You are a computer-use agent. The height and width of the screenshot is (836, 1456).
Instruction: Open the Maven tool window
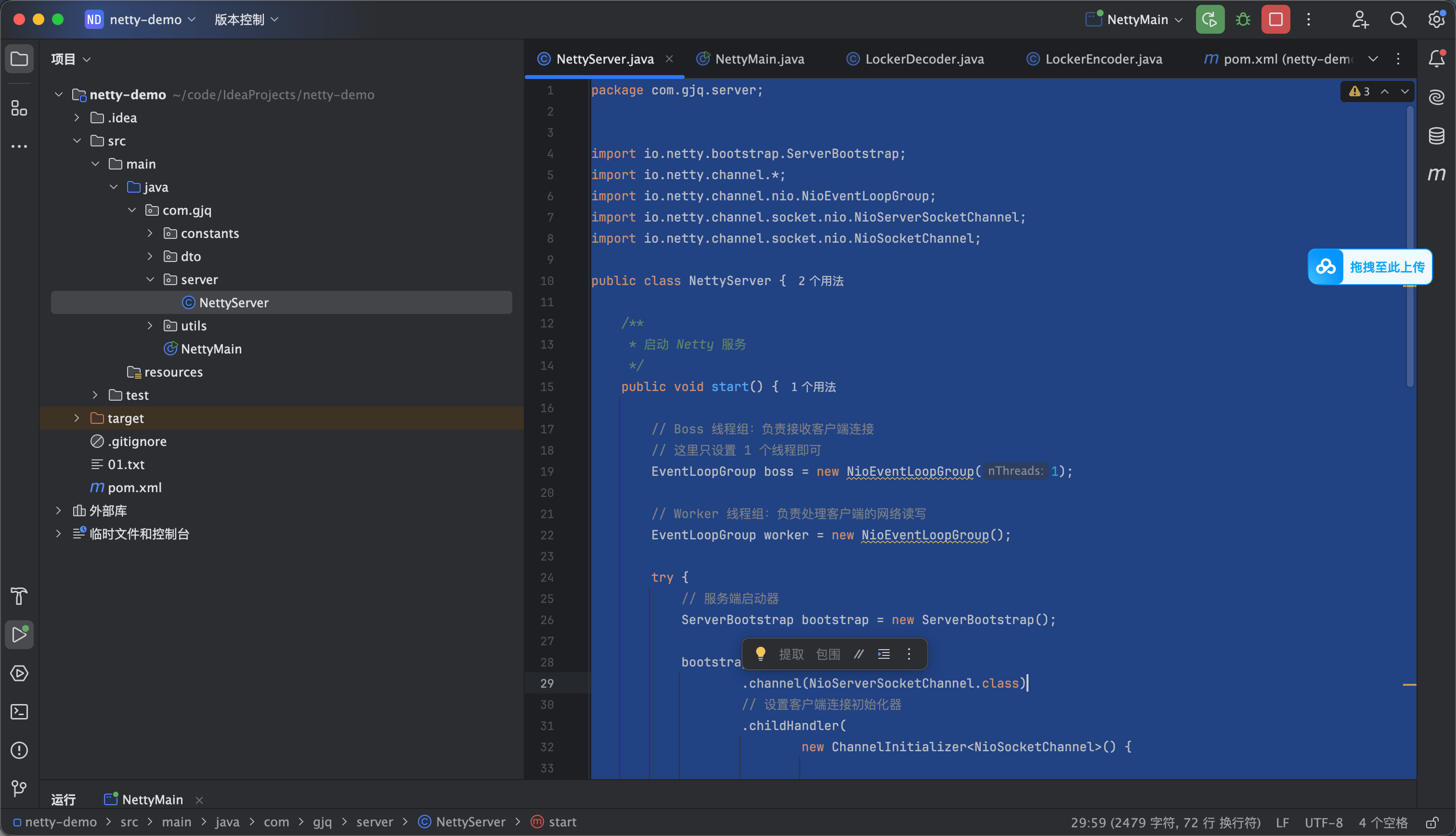[x=1436, y=174]
